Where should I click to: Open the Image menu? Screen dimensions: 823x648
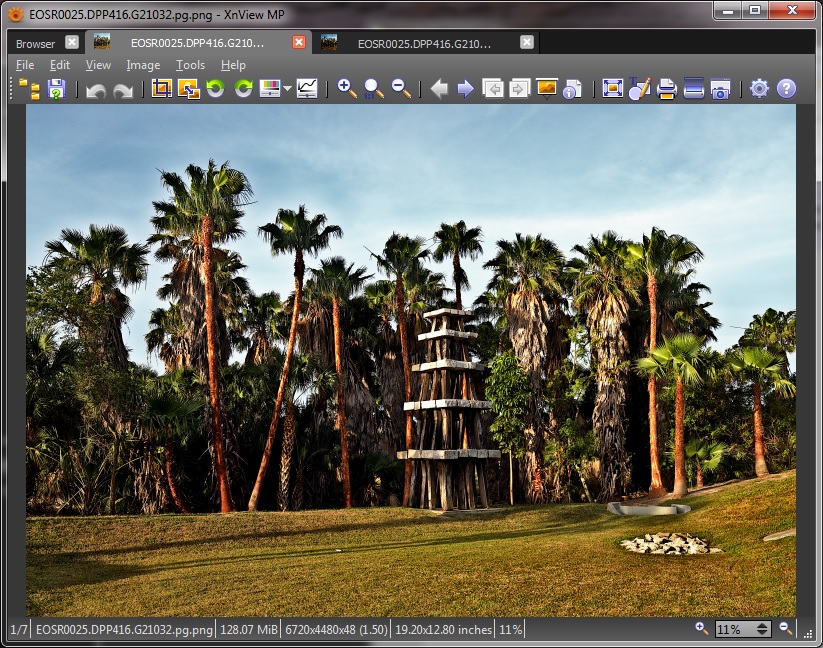pos(143,65)
